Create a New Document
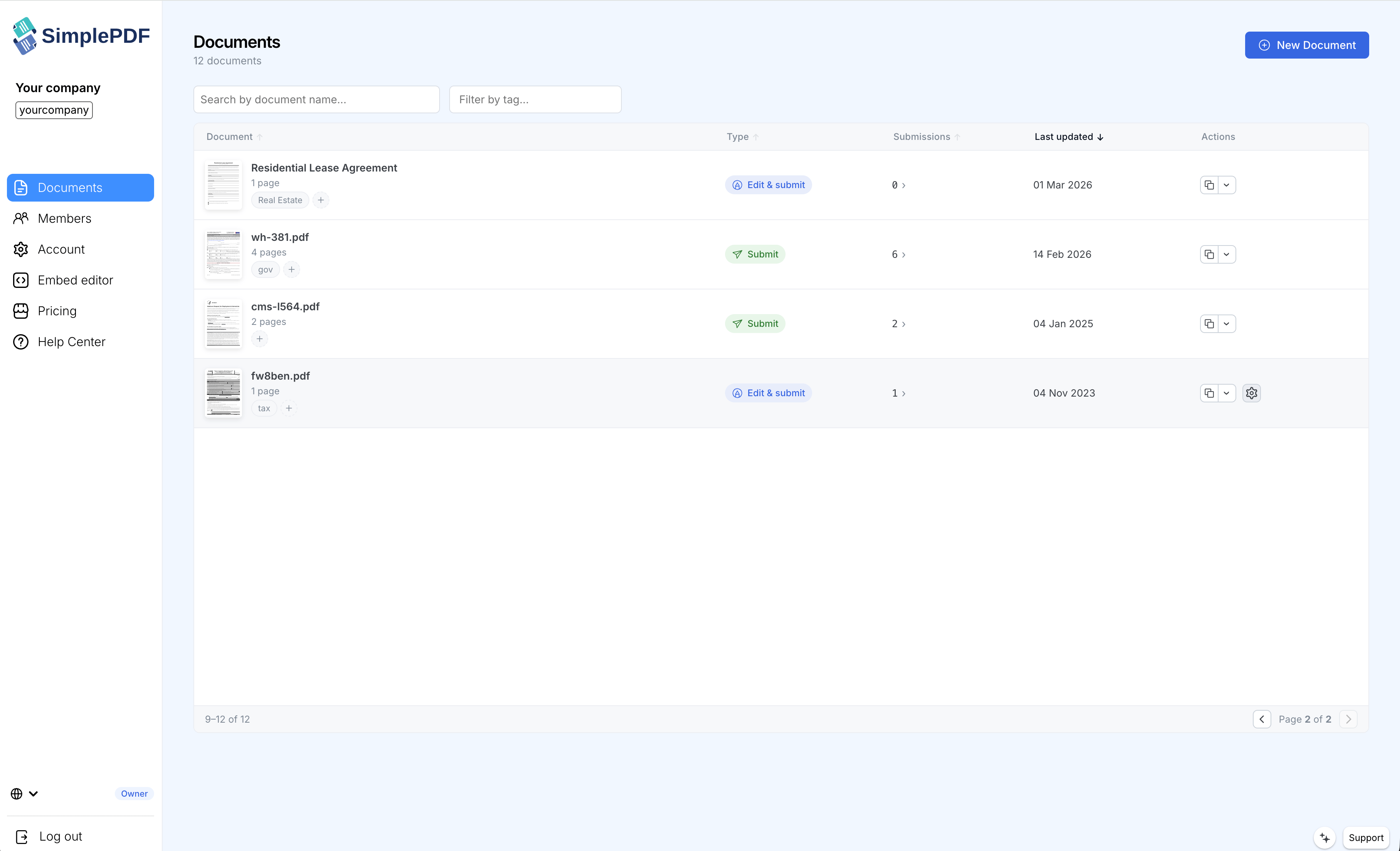Image resolution: width=1400 pixels, height=851 pixels. click(x=1306, y=45)
